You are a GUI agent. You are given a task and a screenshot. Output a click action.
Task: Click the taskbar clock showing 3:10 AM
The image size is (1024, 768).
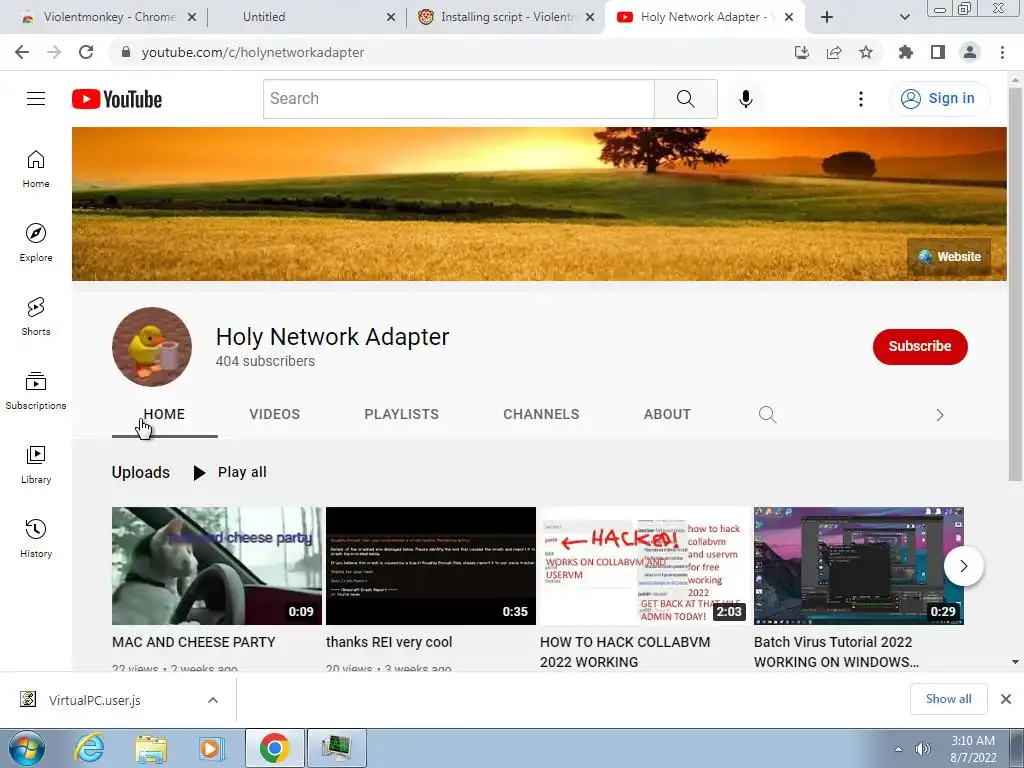click(x=973, y=749)
